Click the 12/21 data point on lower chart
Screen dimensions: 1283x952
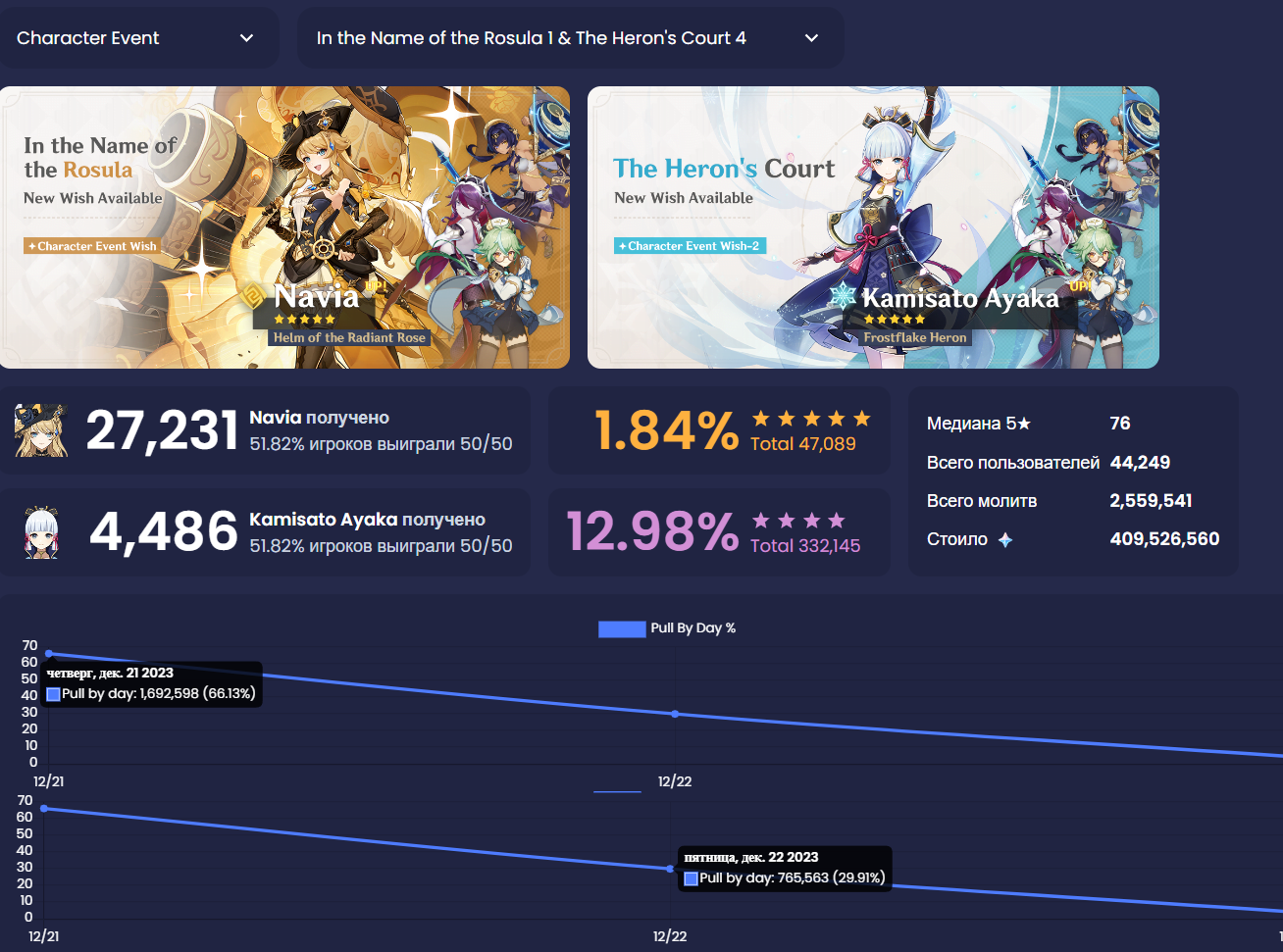click(x=44, y=809)
